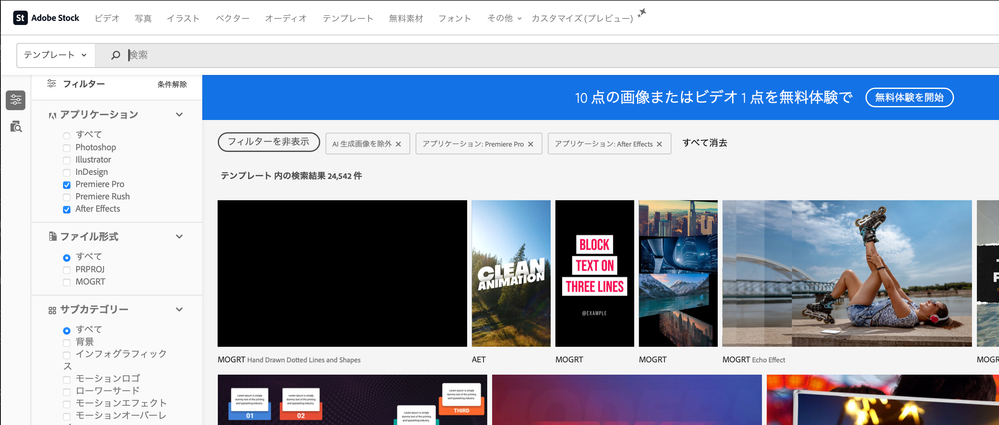Select the すべて radio under アプリケーション
This screenshot has height=425, width=999.
[x=67, y=135]
